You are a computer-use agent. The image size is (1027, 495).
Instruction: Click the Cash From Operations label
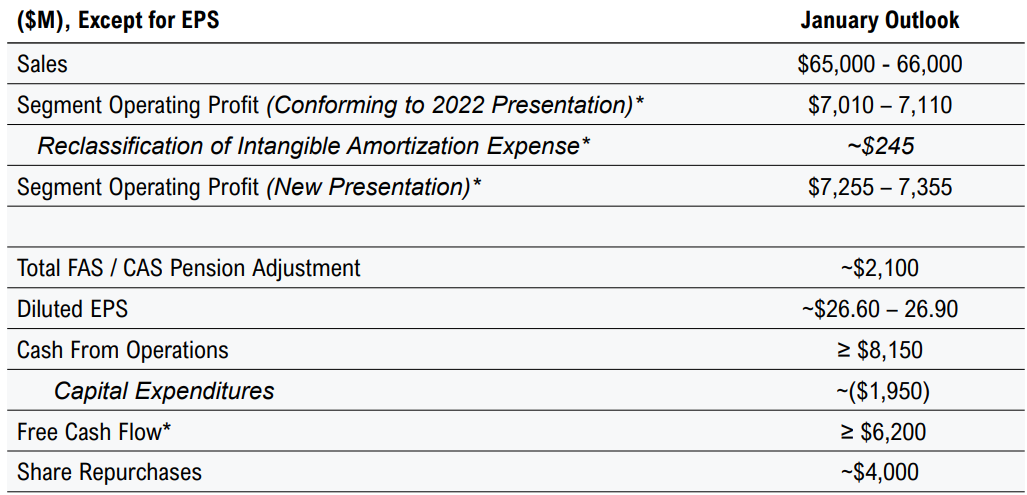pos(123,350)
